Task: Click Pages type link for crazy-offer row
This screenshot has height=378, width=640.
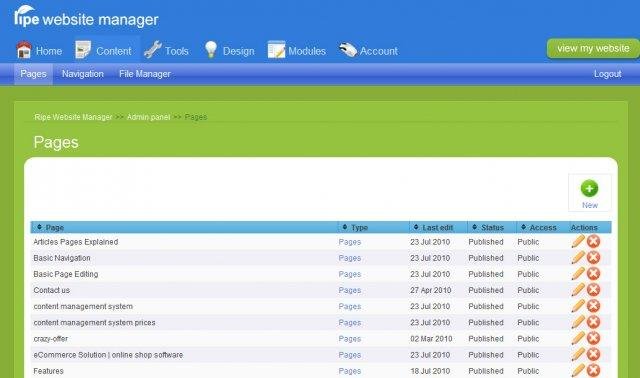Action: coord(350,339)
